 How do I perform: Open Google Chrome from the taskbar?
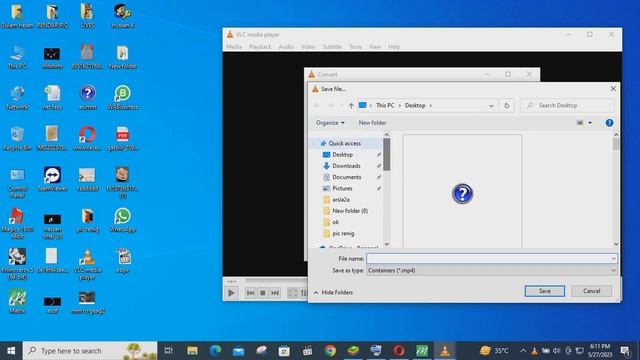click(330, 351)
